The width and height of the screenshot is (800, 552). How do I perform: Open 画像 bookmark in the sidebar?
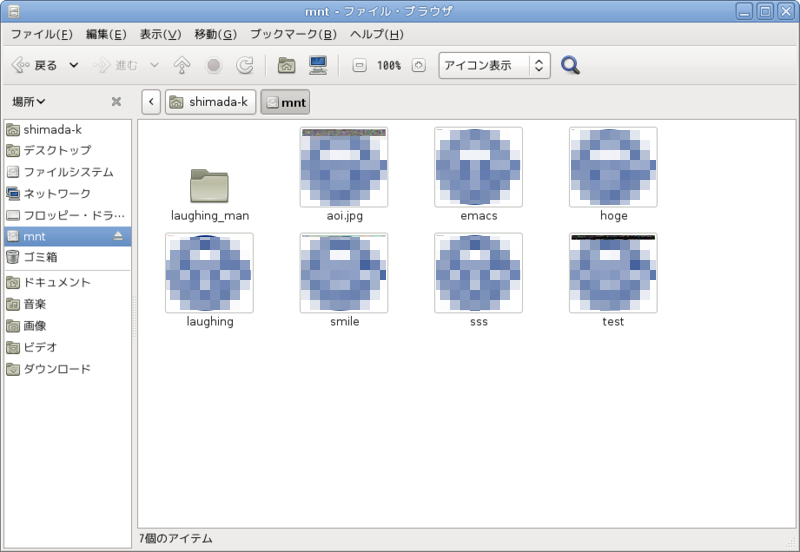[x=67, y=325]
